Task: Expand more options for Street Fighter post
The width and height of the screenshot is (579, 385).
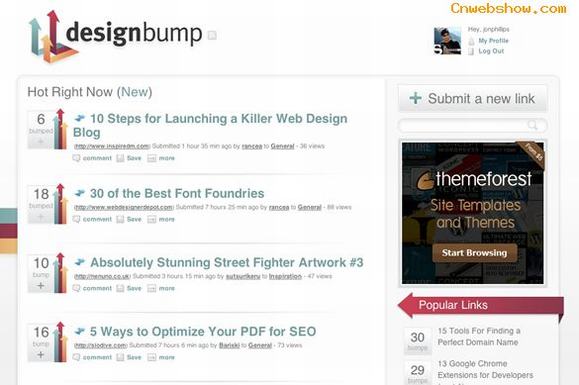Action: tap(161, 288)
